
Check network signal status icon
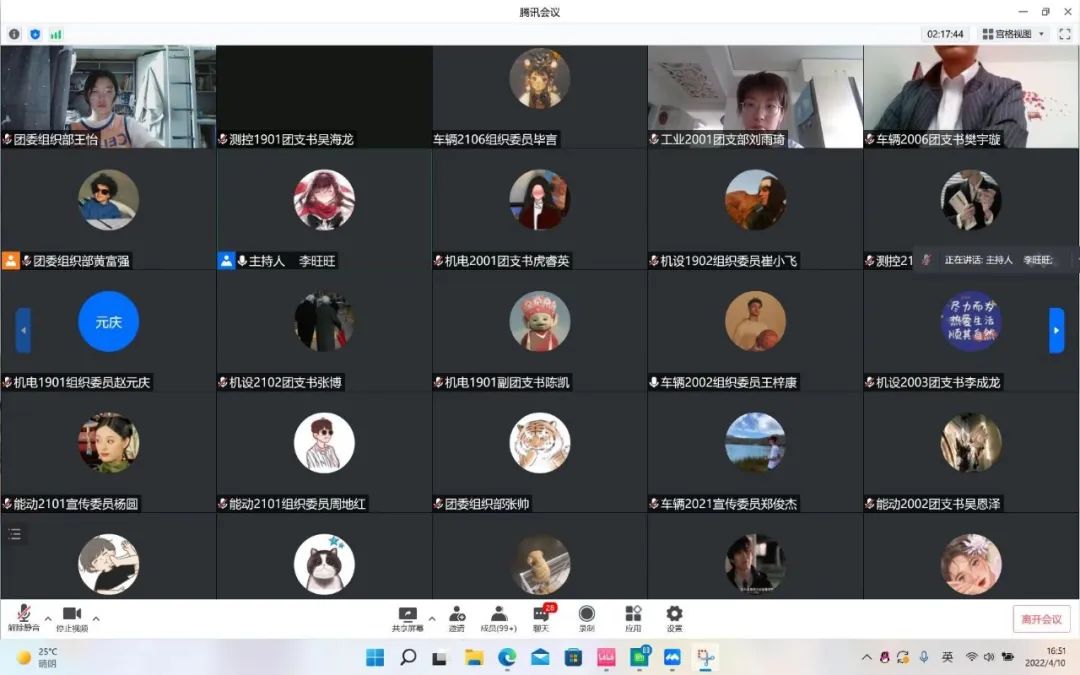[x=56, y=34]
